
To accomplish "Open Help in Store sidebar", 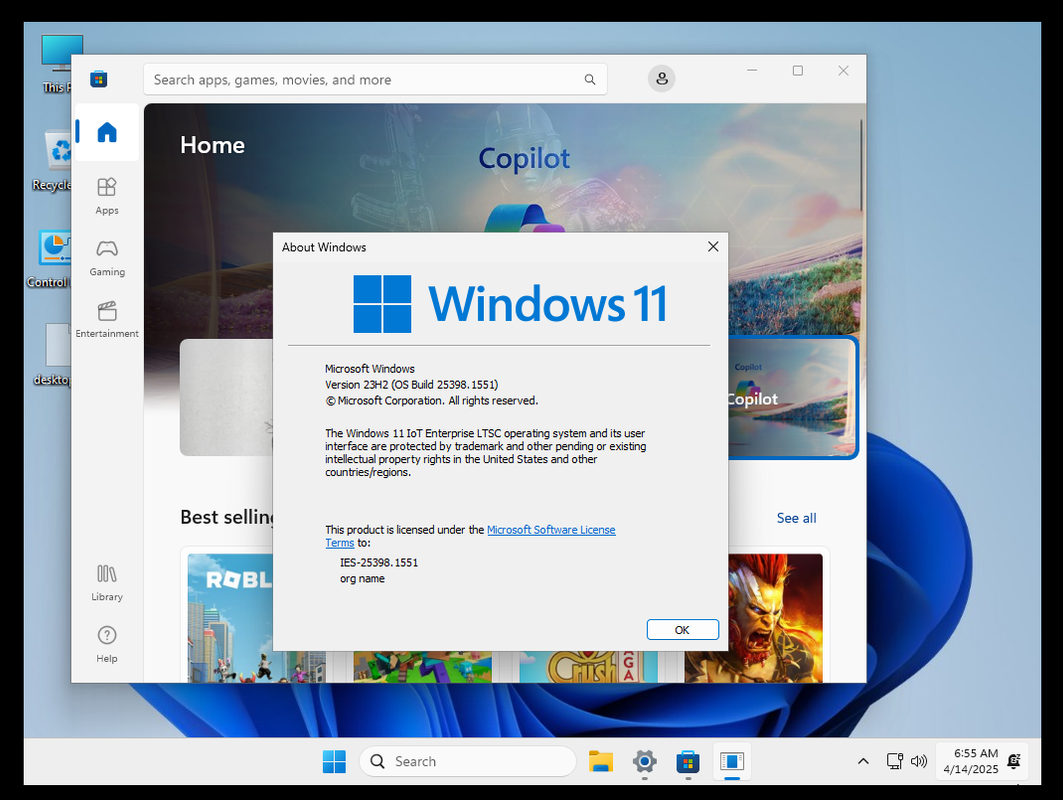I will click(x=106, y=644).
